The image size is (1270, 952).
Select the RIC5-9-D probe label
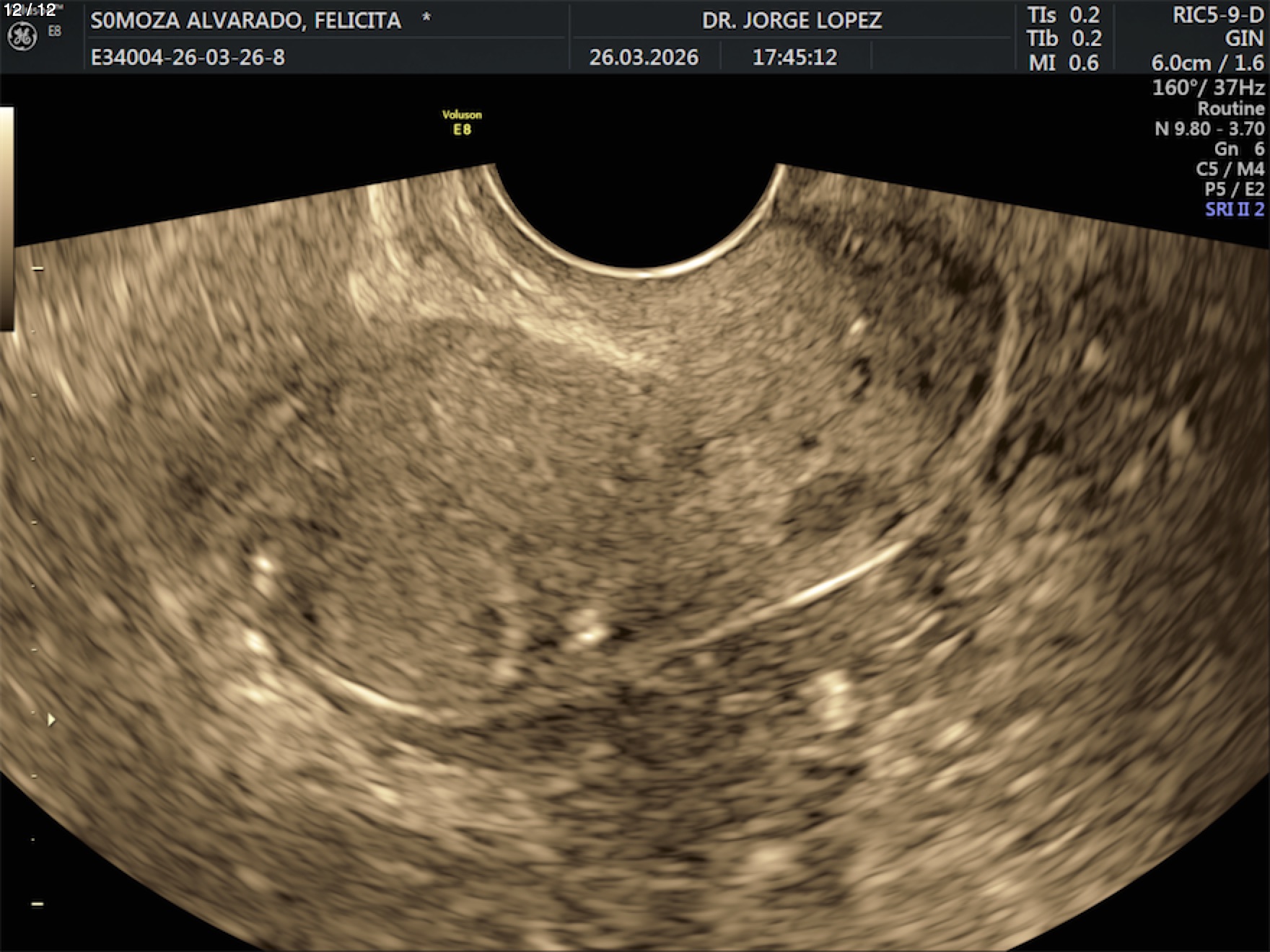(x=1218, y=15)
